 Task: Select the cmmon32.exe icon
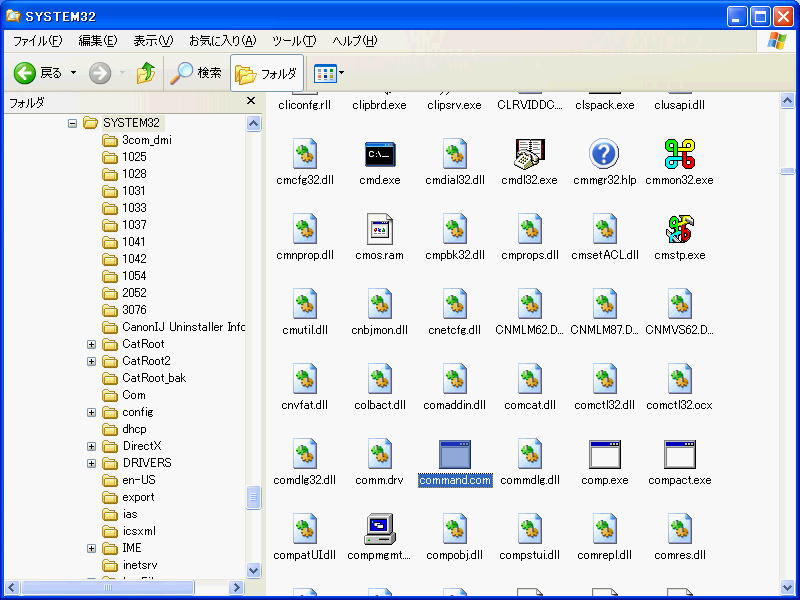pos(679,154)
